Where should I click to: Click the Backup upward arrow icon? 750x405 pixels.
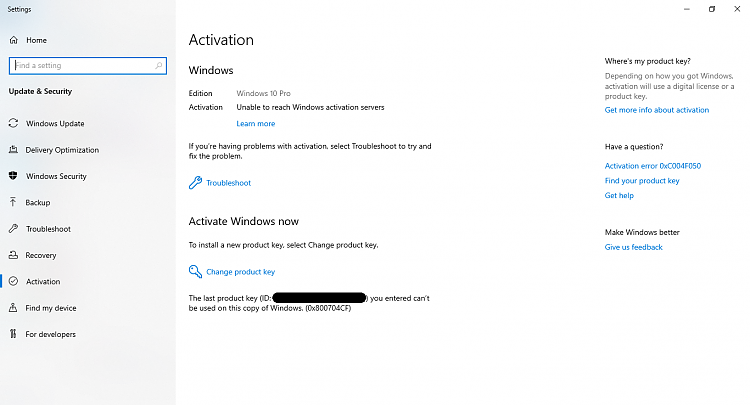click(x=13, y=202)
